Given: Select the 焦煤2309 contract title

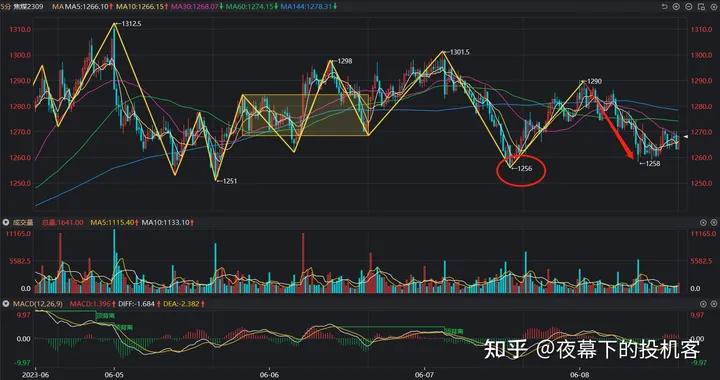Looking at the screenshot, I should [28, 7].
